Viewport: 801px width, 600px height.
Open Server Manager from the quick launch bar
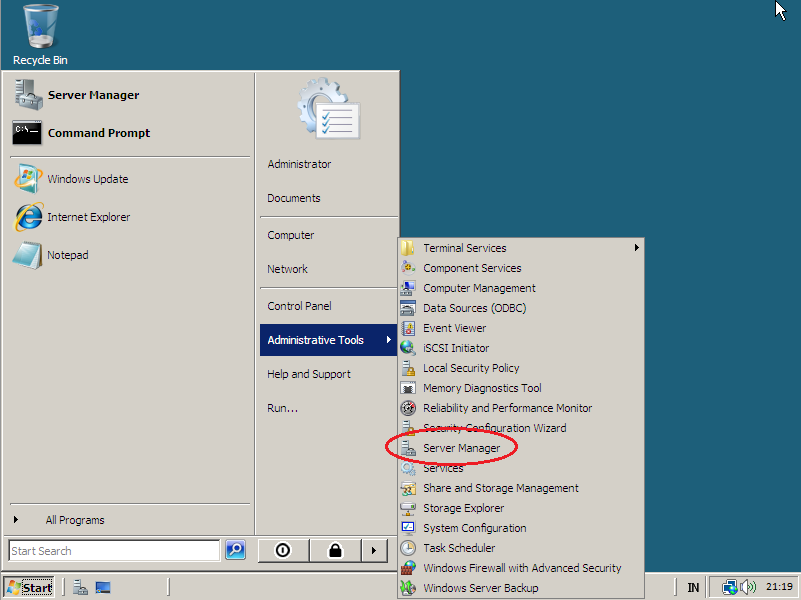click(79, 587)
